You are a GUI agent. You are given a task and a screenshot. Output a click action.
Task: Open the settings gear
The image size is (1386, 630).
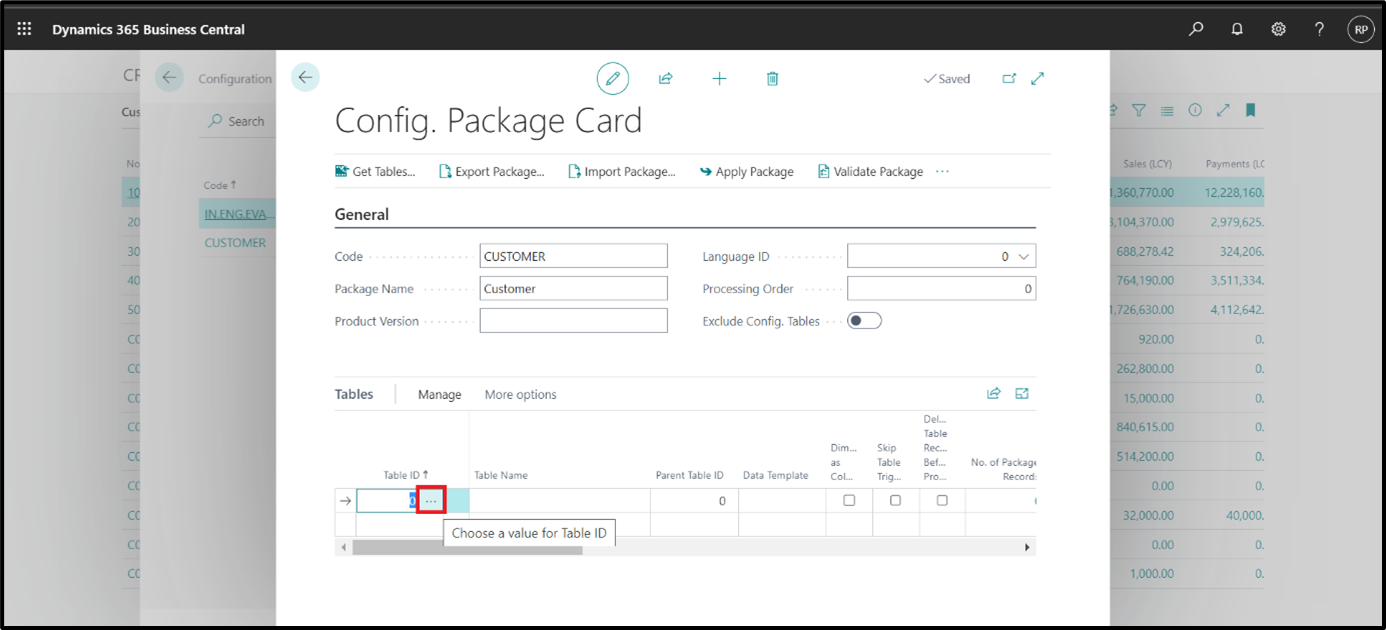(1278, 29)
